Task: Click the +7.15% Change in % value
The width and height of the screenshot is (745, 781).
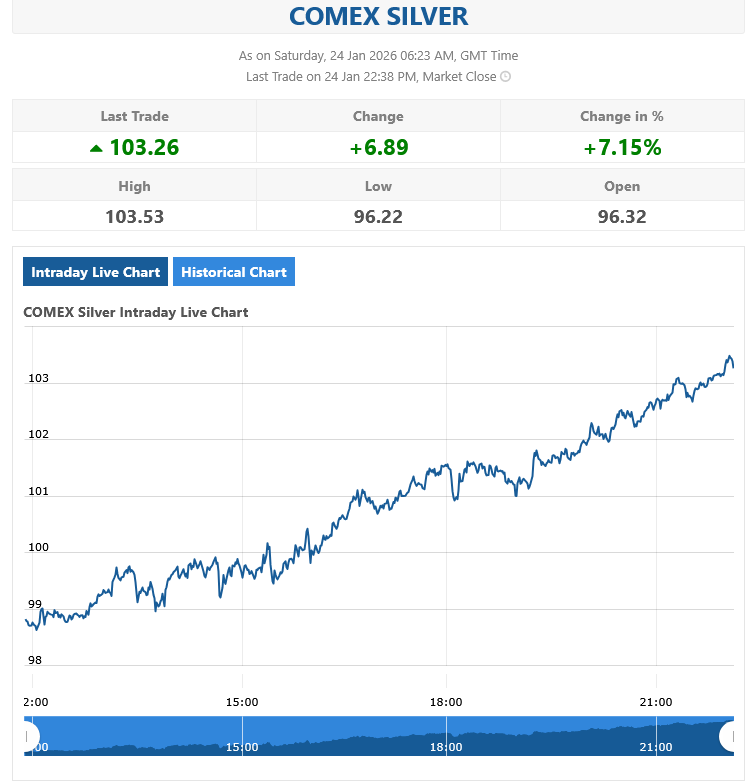Action: (622, 147)
